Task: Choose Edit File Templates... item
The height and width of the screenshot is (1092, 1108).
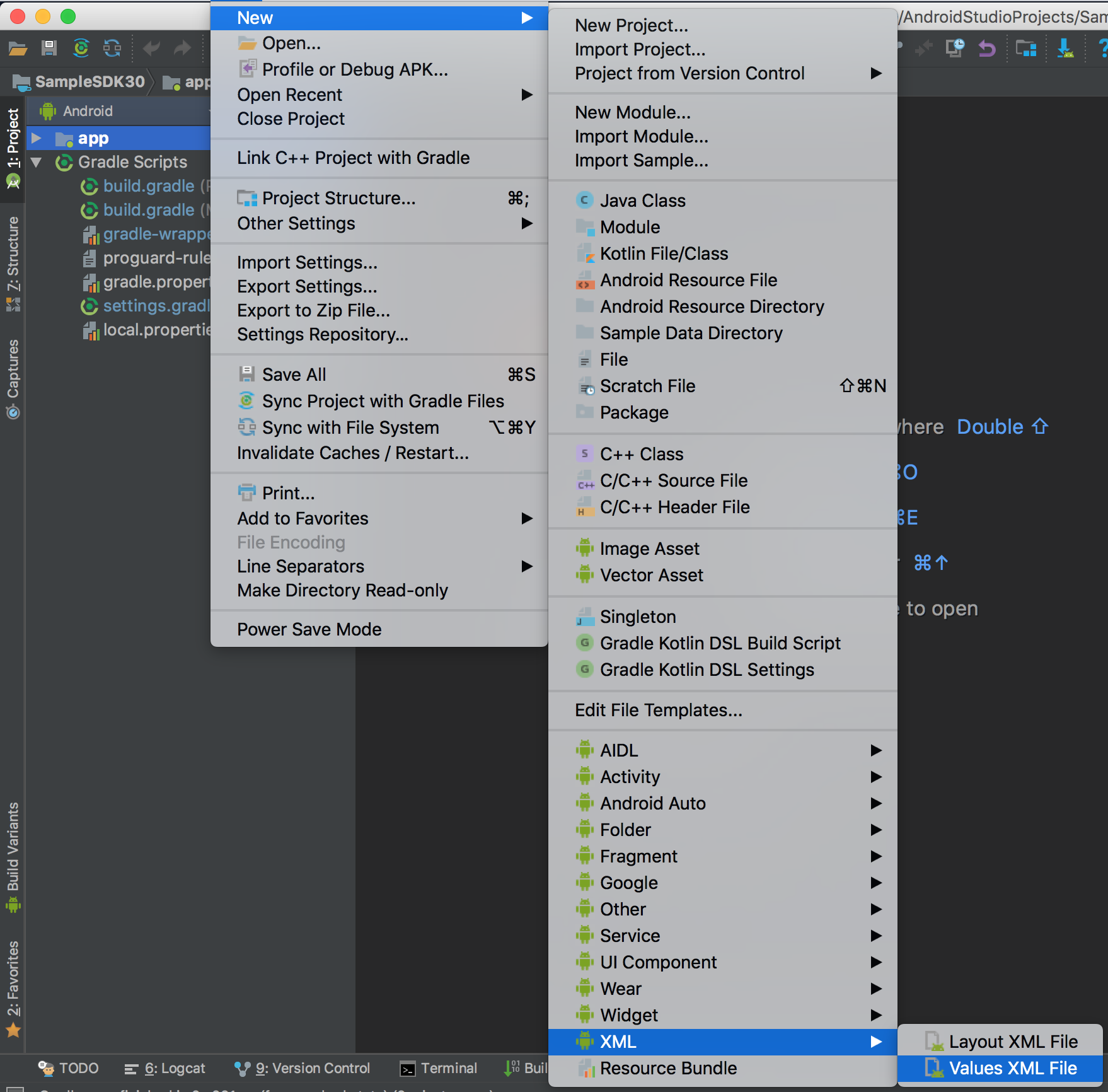Action: pos(723,710)
